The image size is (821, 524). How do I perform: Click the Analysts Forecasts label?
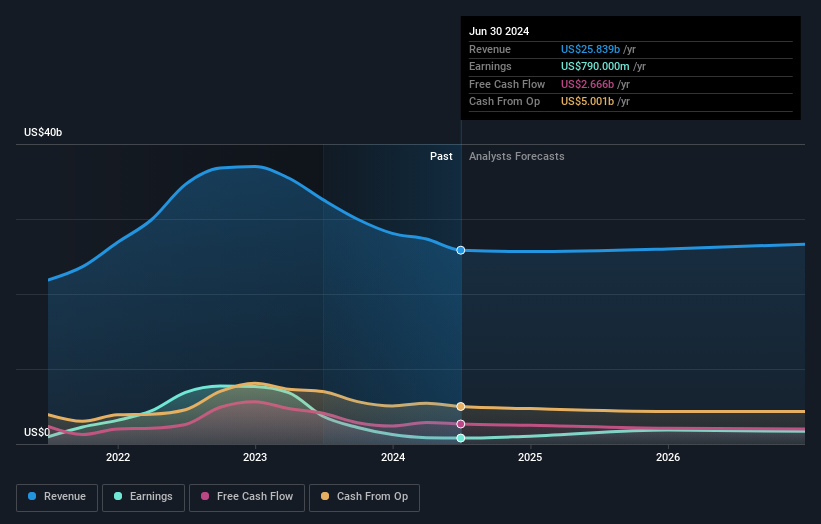tap(517, 157)
